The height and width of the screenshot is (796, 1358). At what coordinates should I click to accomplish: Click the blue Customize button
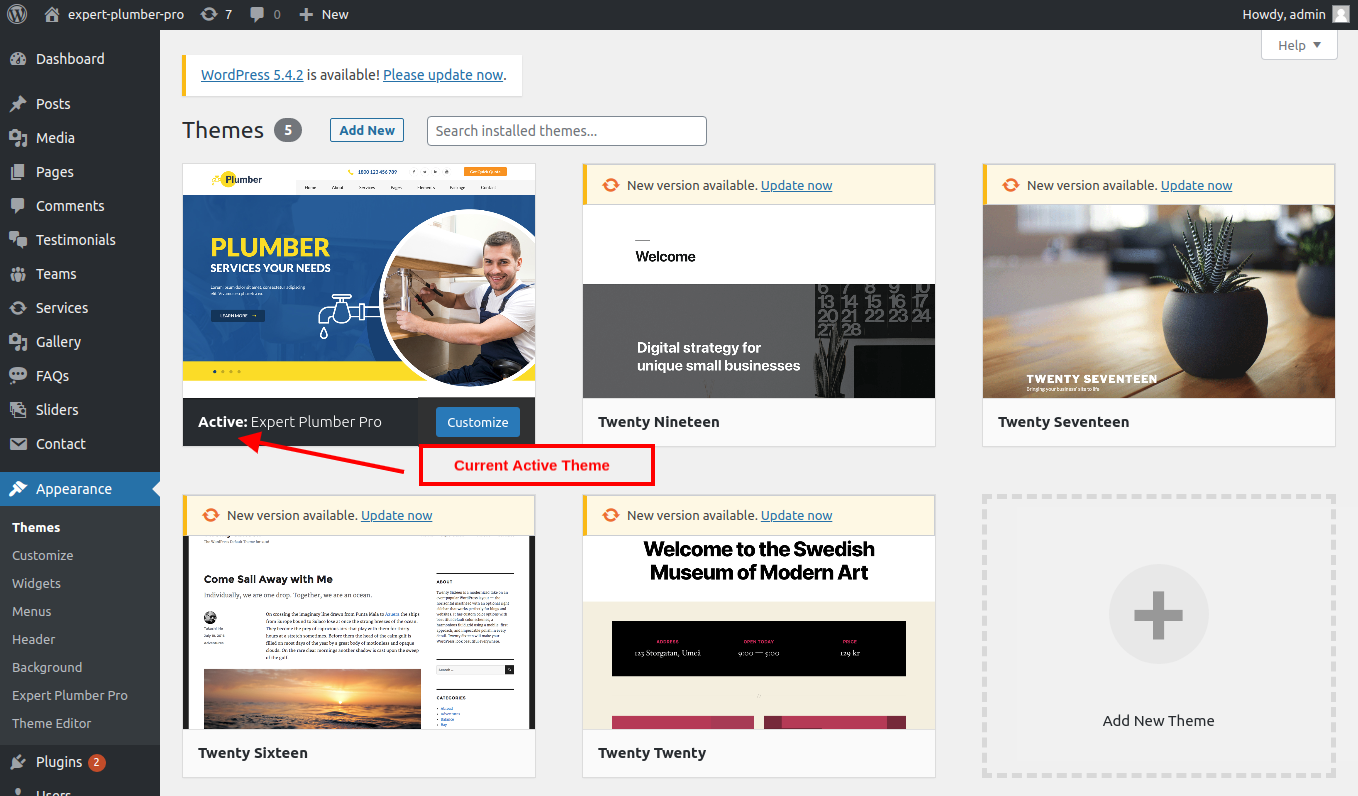(478, 422)
